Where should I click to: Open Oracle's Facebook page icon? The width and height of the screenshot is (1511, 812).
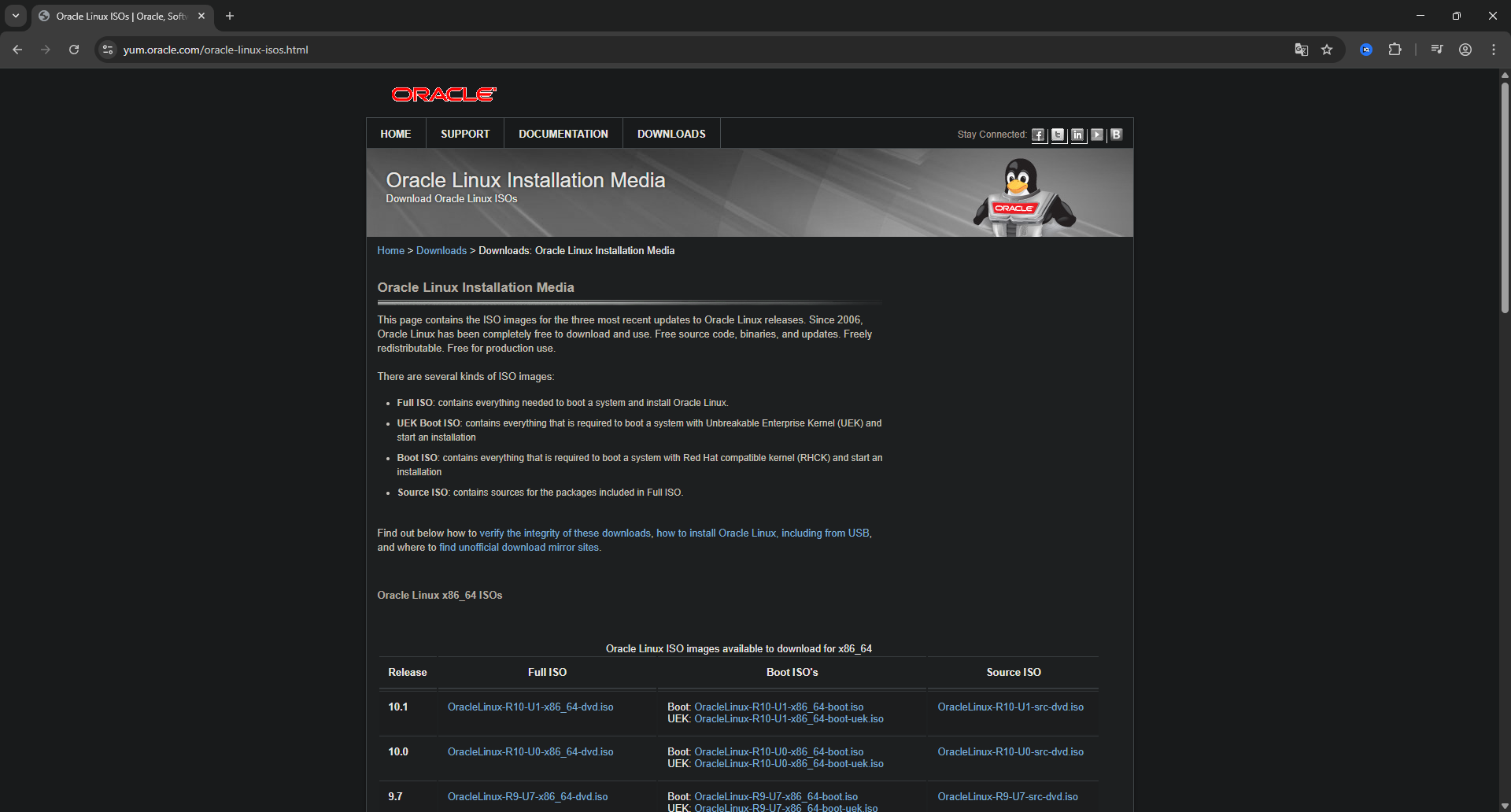point(1038,135)
